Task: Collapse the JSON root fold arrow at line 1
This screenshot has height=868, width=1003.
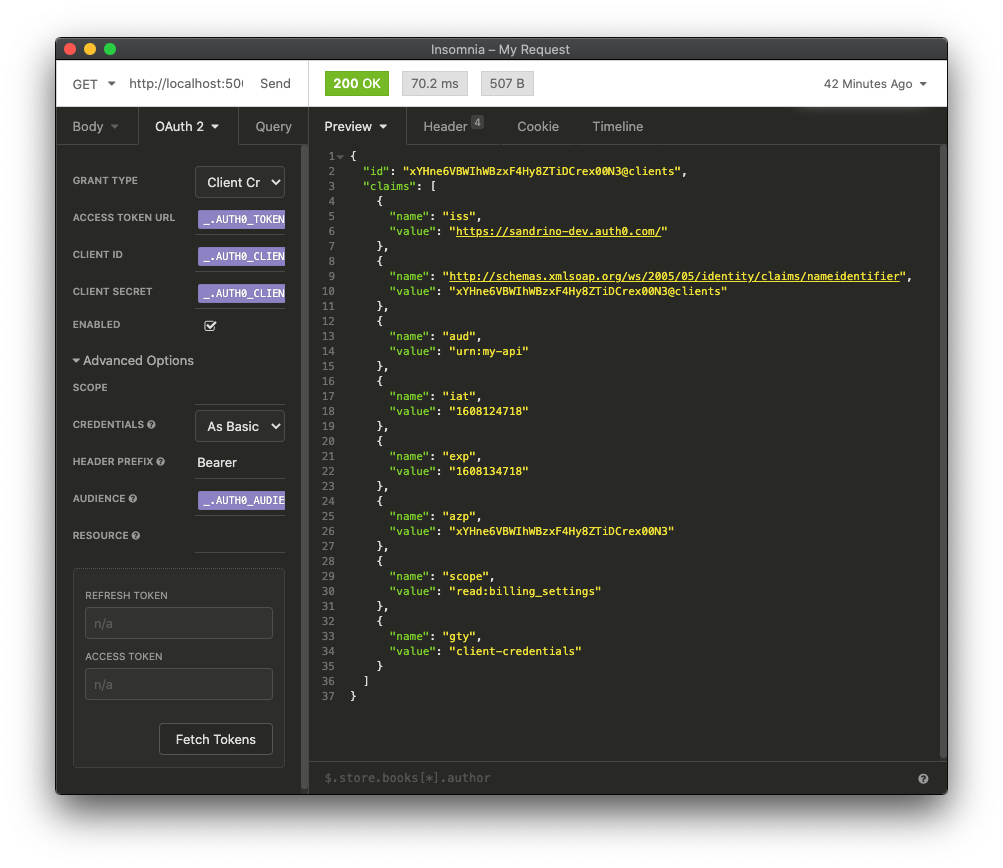Action: click(341, 157)
